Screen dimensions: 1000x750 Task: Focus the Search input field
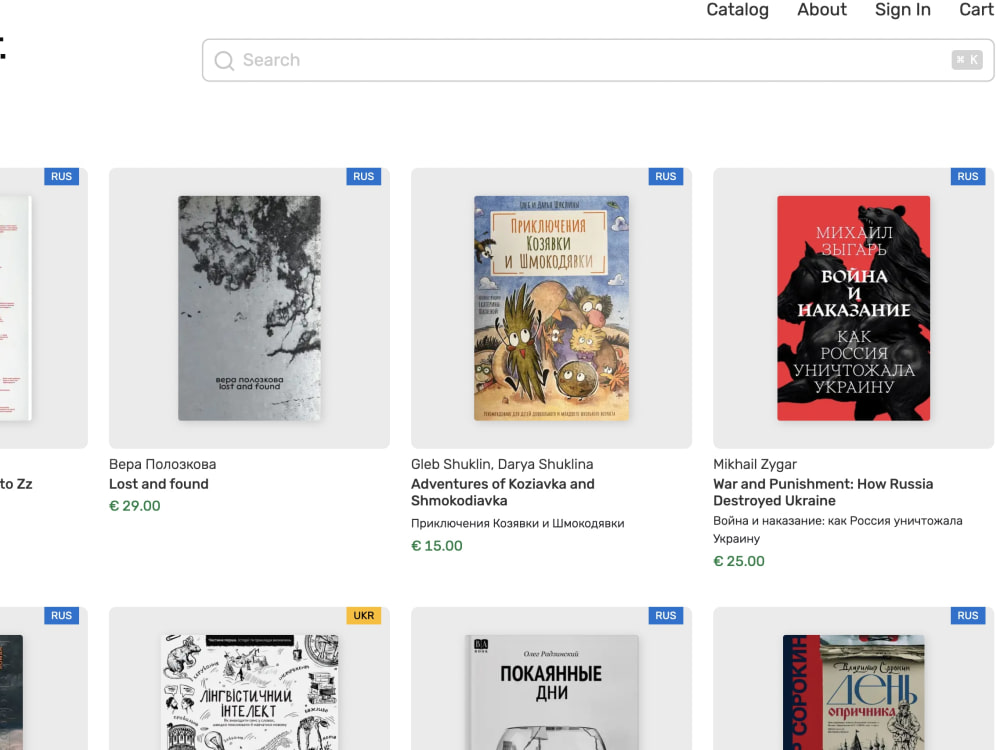point(598,60)
